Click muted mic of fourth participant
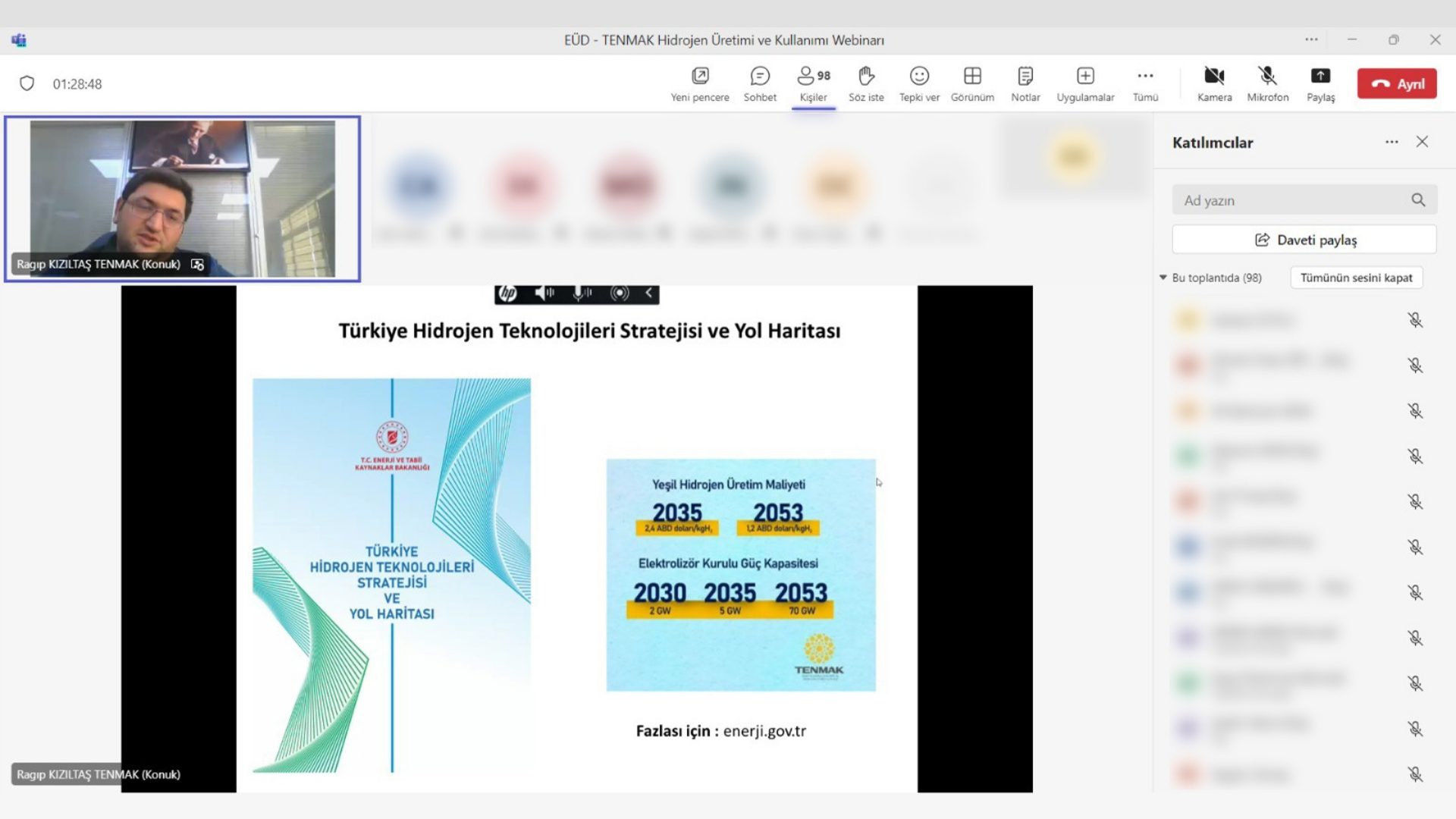The height and width of the screenshot is (819, 1456). point(1415,457)
